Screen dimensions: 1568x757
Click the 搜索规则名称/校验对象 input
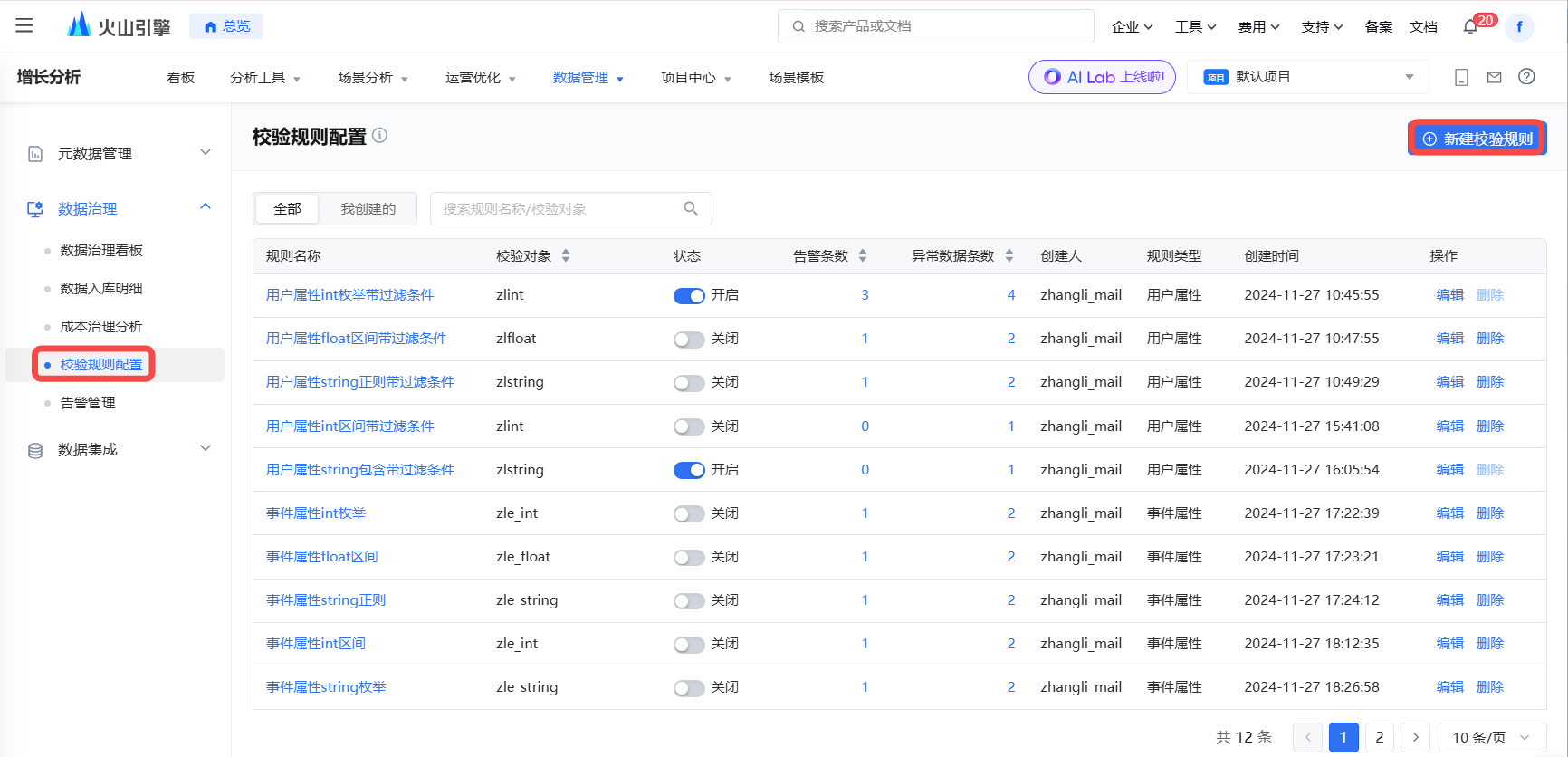pyautogui.click(x=570, y=208)
